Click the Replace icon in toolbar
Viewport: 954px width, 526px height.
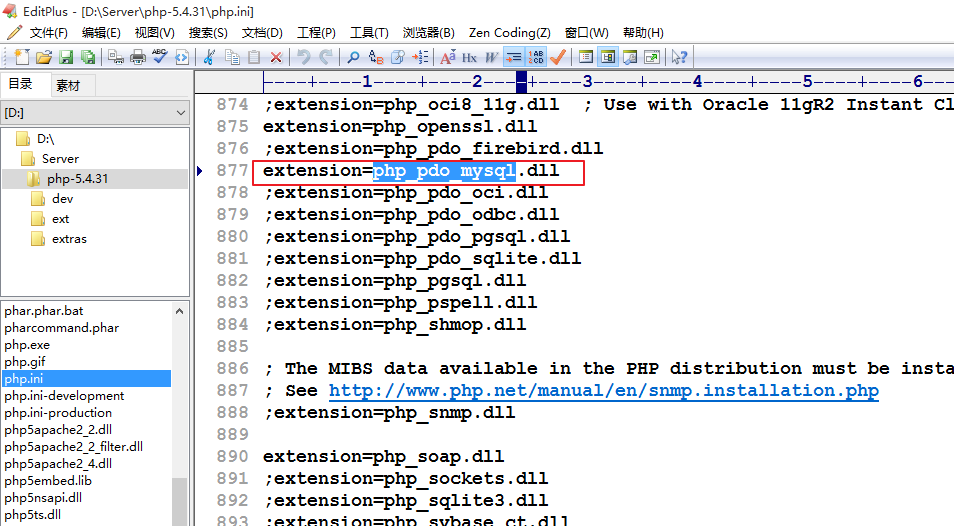[x=376, y=57]
